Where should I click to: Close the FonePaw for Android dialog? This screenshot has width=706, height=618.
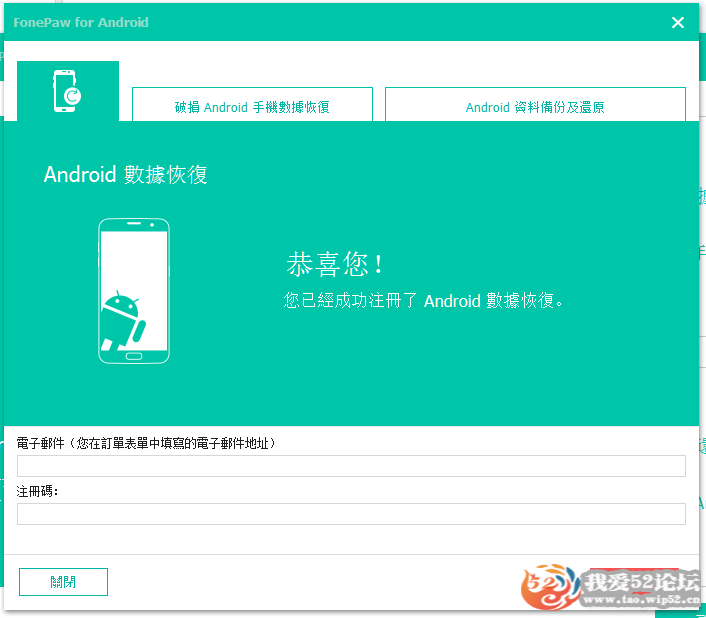(678, 23)
